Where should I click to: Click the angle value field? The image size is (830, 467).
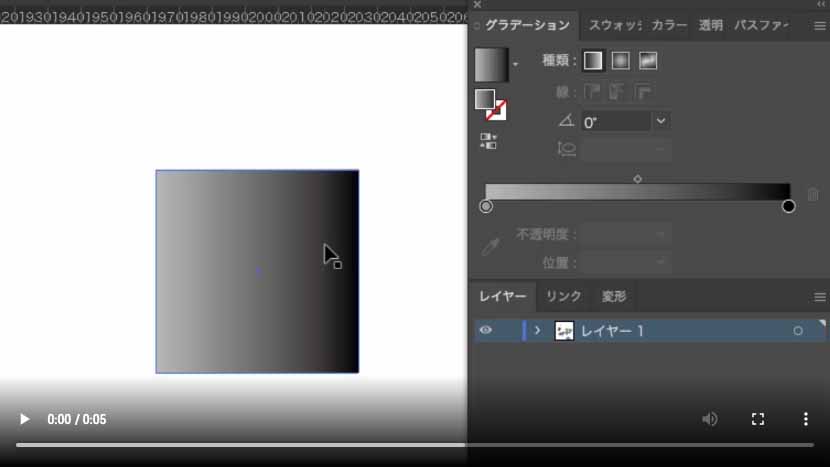(616, 122)
